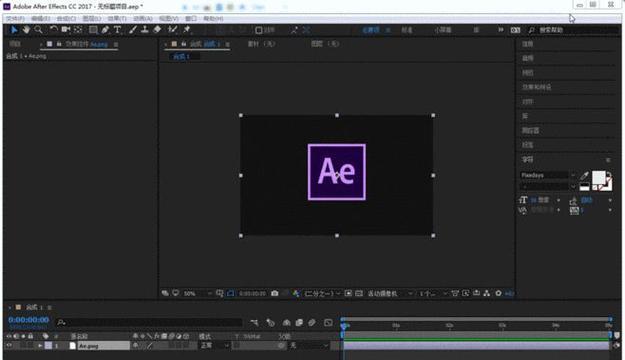The height and width of the screenshot is (360, 625).
Task: Pick color with the Character panel eyedropper
Action: [x=584, y=176]
